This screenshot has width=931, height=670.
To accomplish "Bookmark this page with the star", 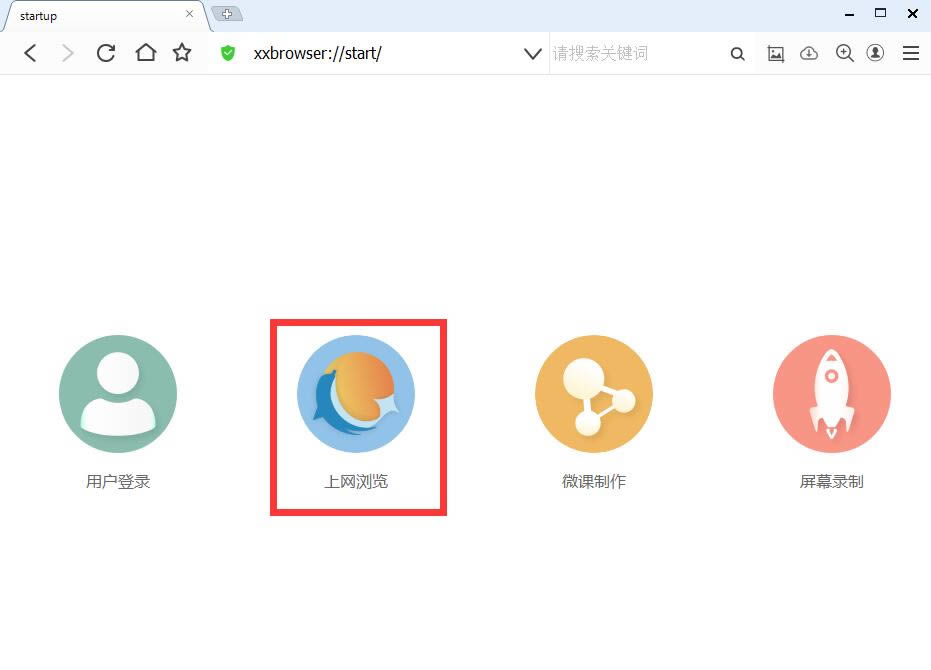I will 182,53.
